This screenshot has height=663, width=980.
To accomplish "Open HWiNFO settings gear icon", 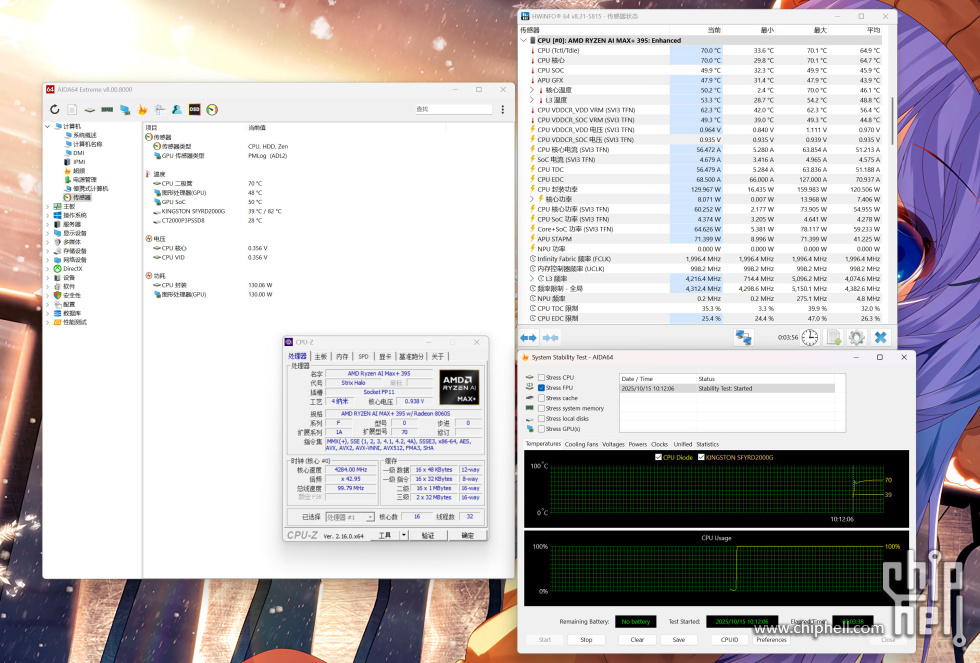I will coord(856,338).
